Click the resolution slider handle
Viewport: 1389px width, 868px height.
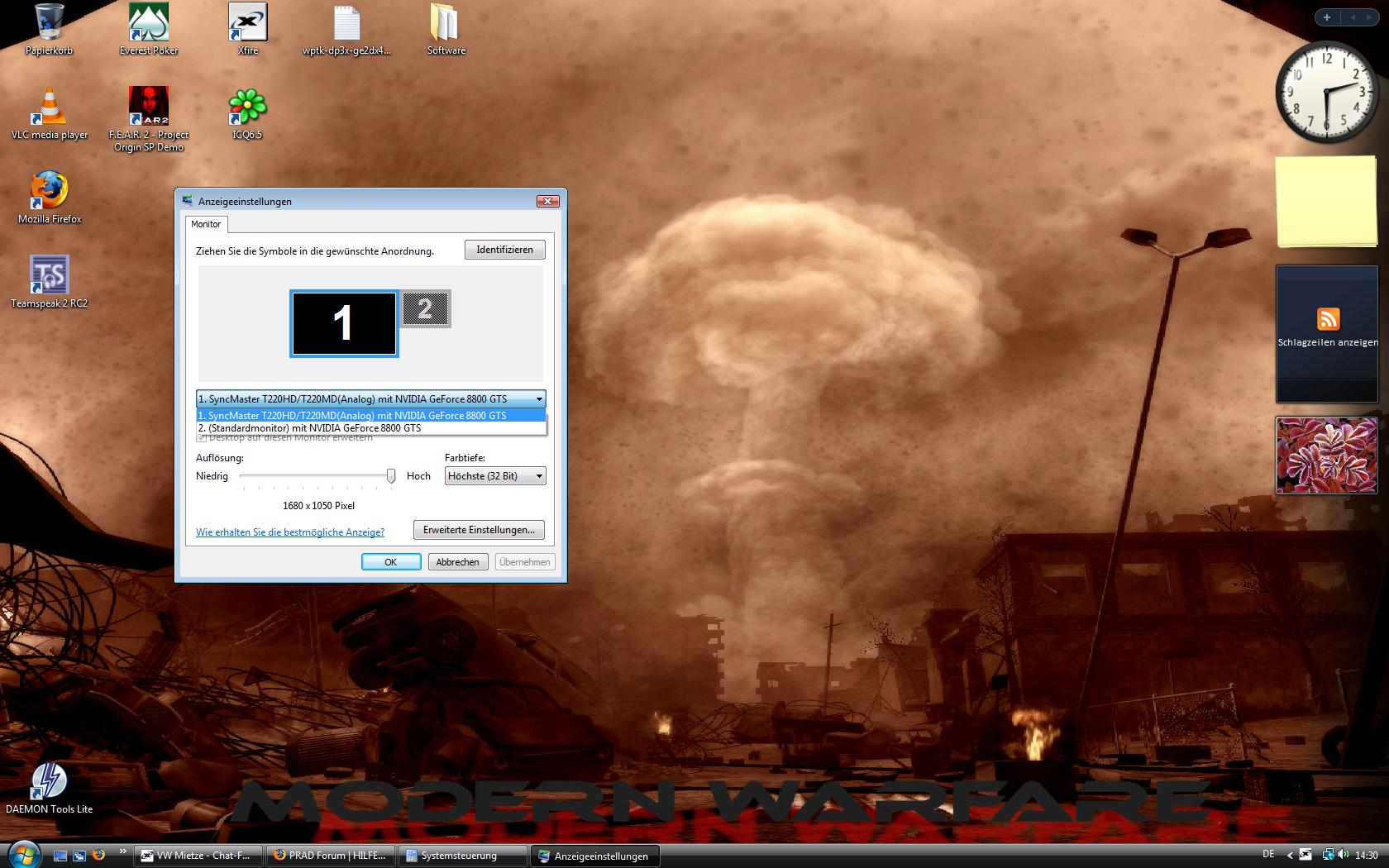pyautogui.click(x=391, y=476)
